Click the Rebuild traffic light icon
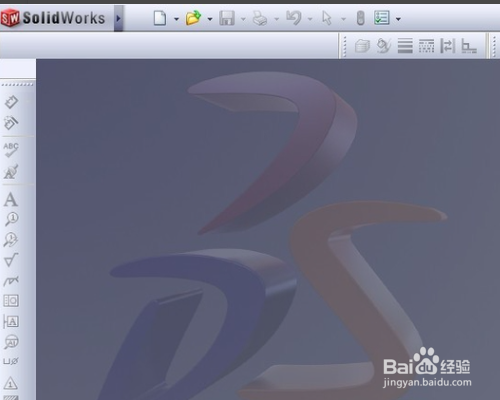The width and height of the screenshot is (500, 400). pos(360,18)
